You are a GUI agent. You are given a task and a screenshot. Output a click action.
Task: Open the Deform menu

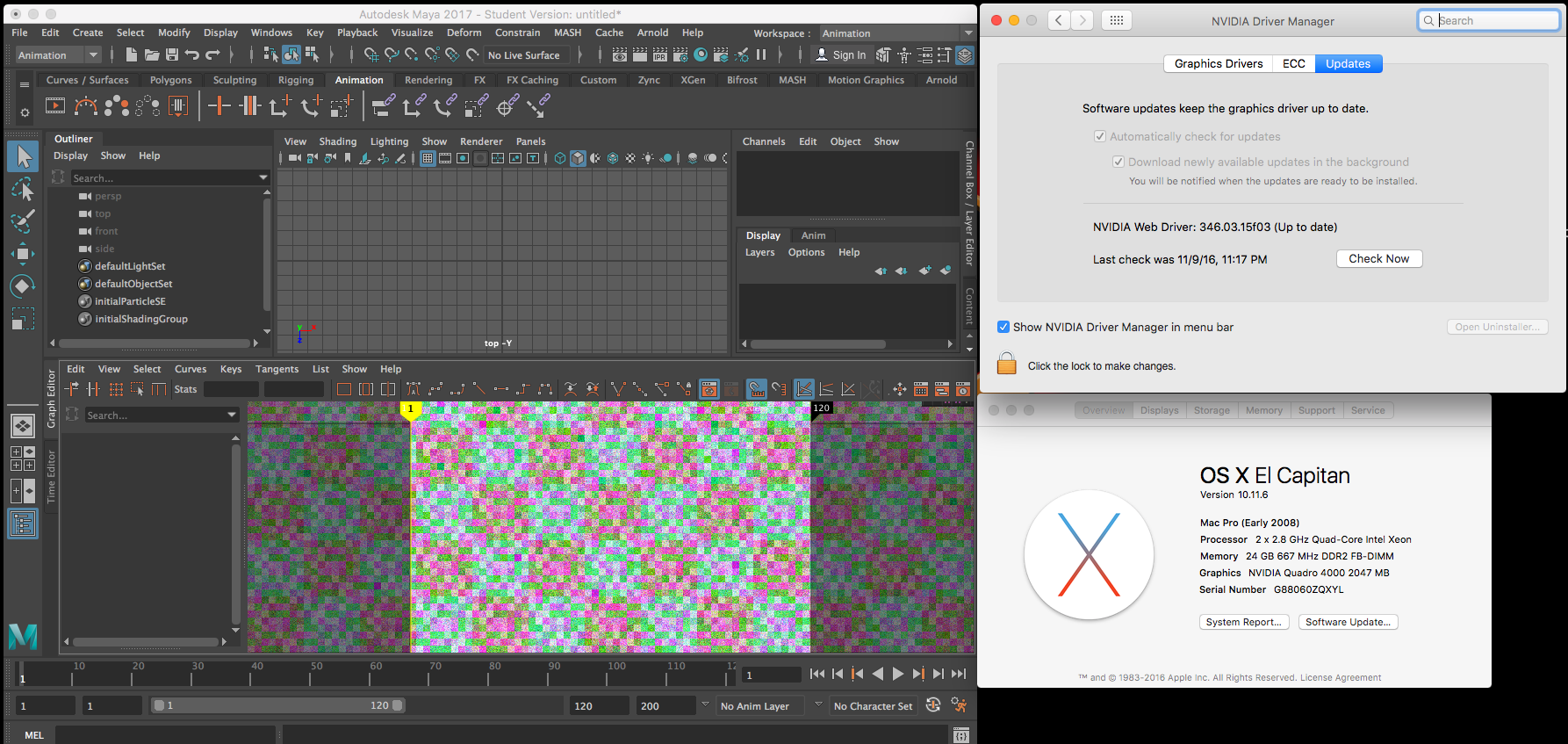tap(464, 33)
